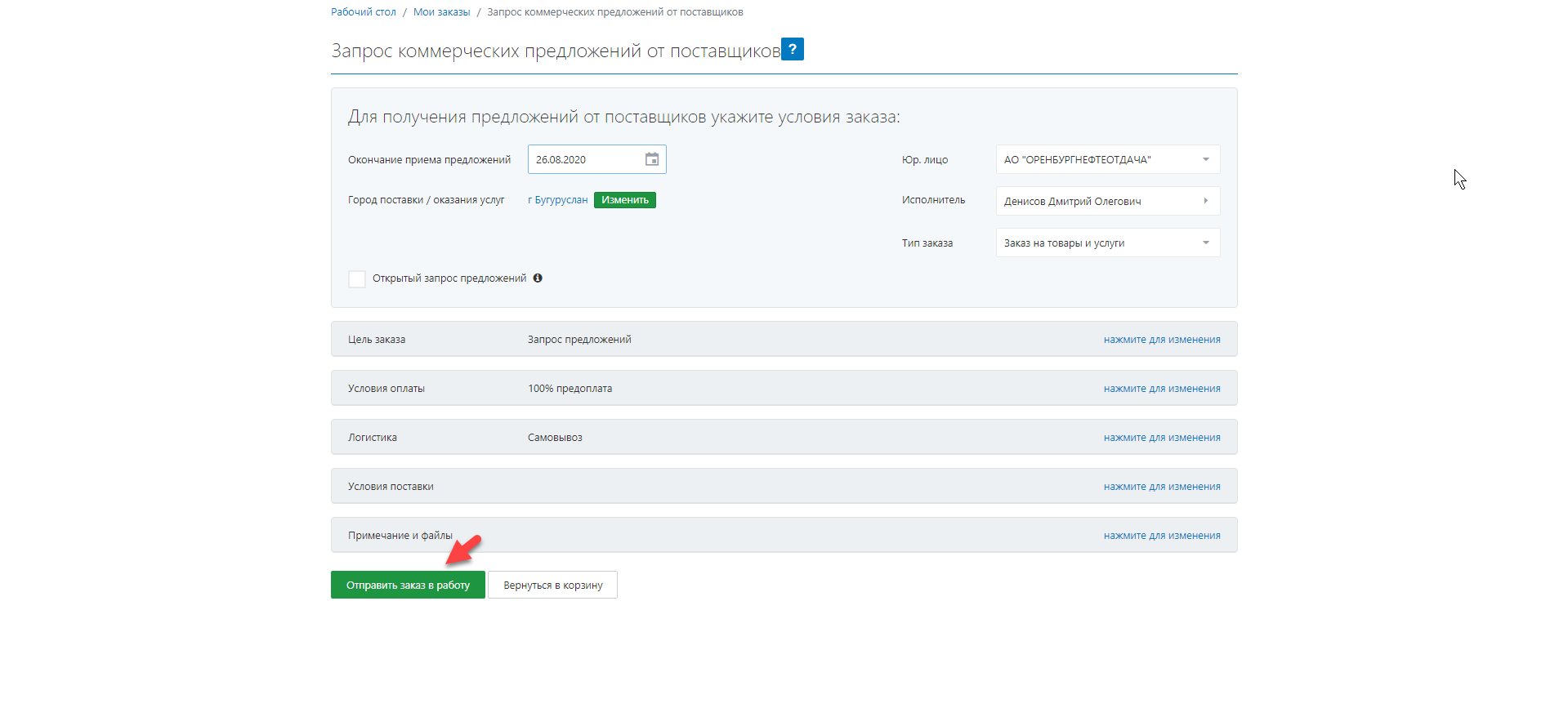Edit the Условия поставки section

pos(1161,487)
